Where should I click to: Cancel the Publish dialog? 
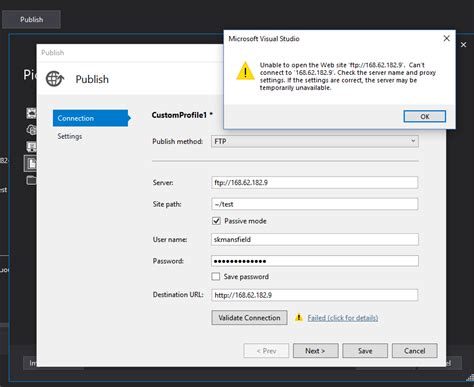pyautogui.click(x=415, y=351)
